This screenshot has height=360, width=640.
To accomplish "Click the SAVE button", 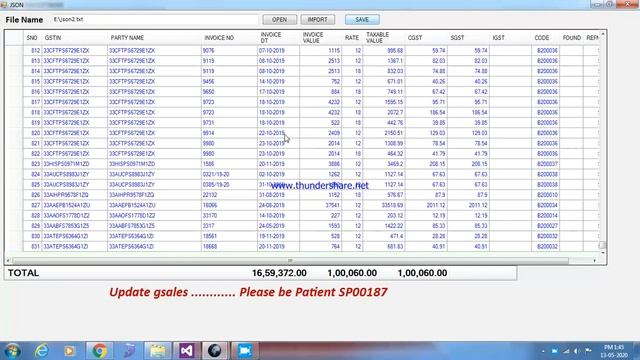I will point(362,20).
